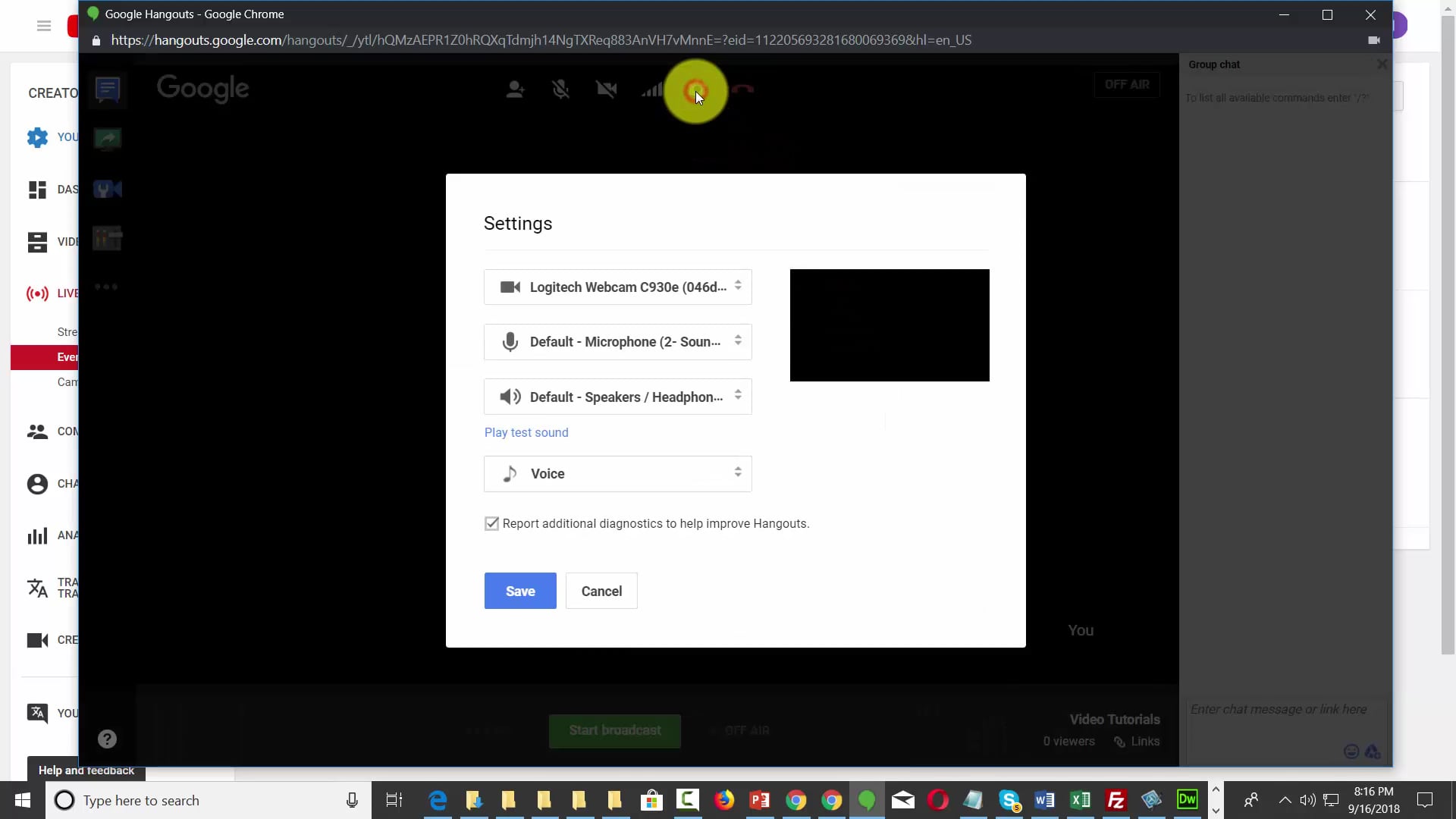Check the bandwidth signal strength icon

pyautogui.click(x=652, y=89)
